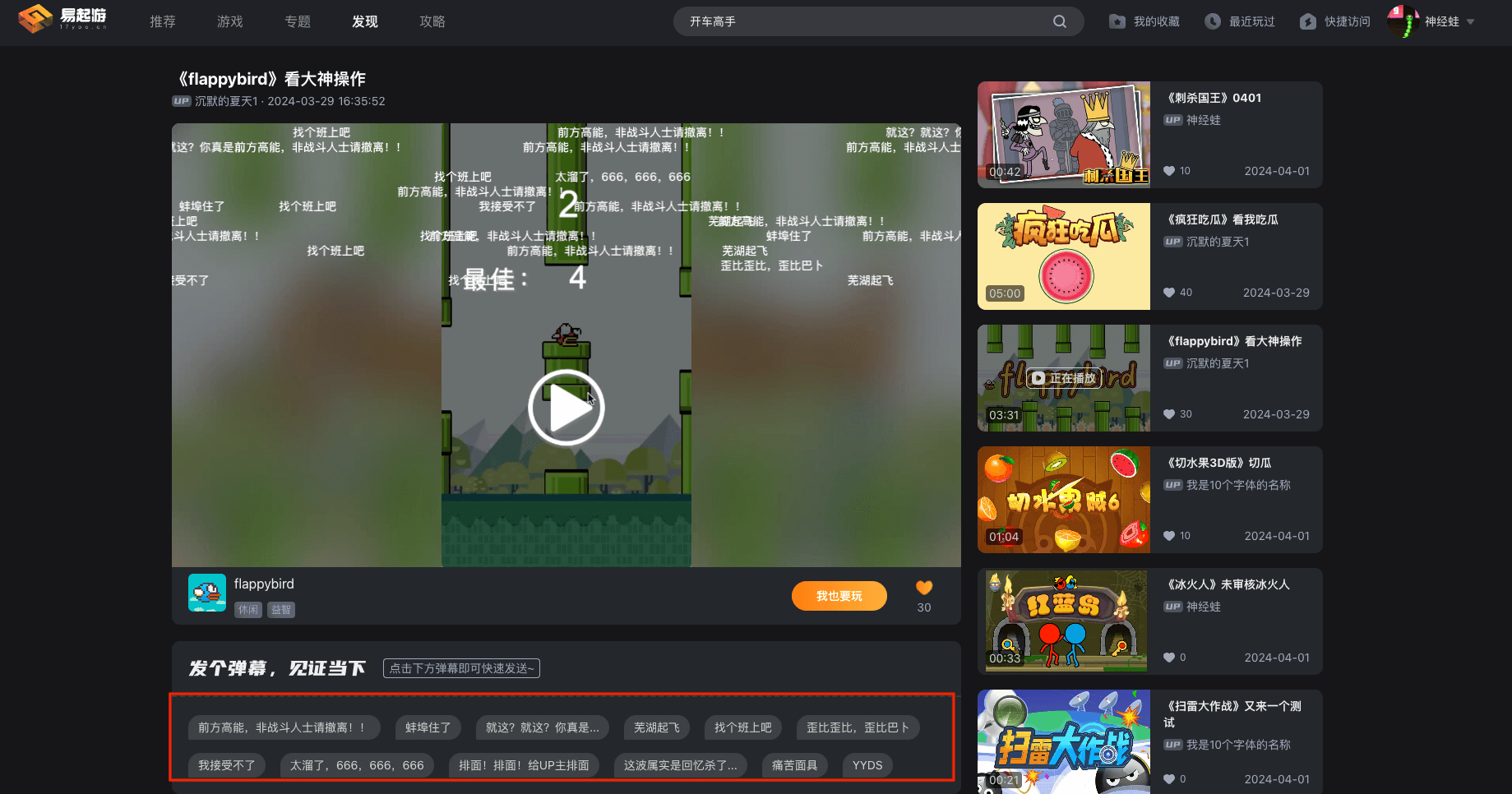Viewport: 1512px width, 794px height.
Task: Open the 扫雷大作战 video thumbnail
Action: click(x=1064, y=741)
